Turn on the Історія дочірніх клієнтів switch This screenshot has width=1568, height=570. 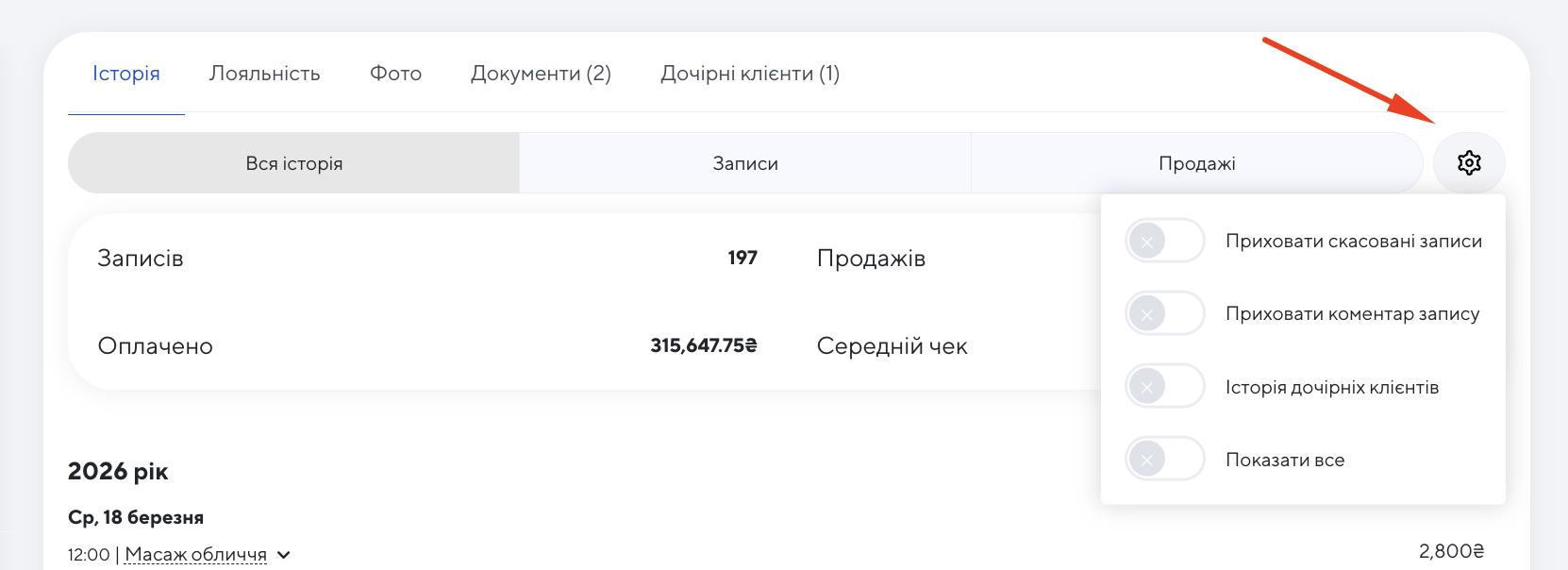coord(1164,387)
